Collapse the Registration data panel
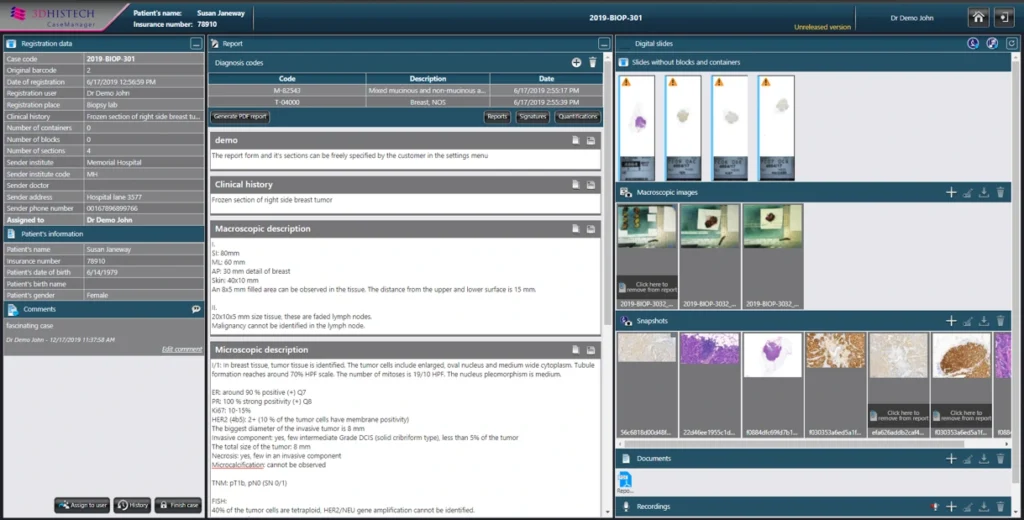Image resolution: width=1024 pixels, height=520 pixels. [196, 44]
